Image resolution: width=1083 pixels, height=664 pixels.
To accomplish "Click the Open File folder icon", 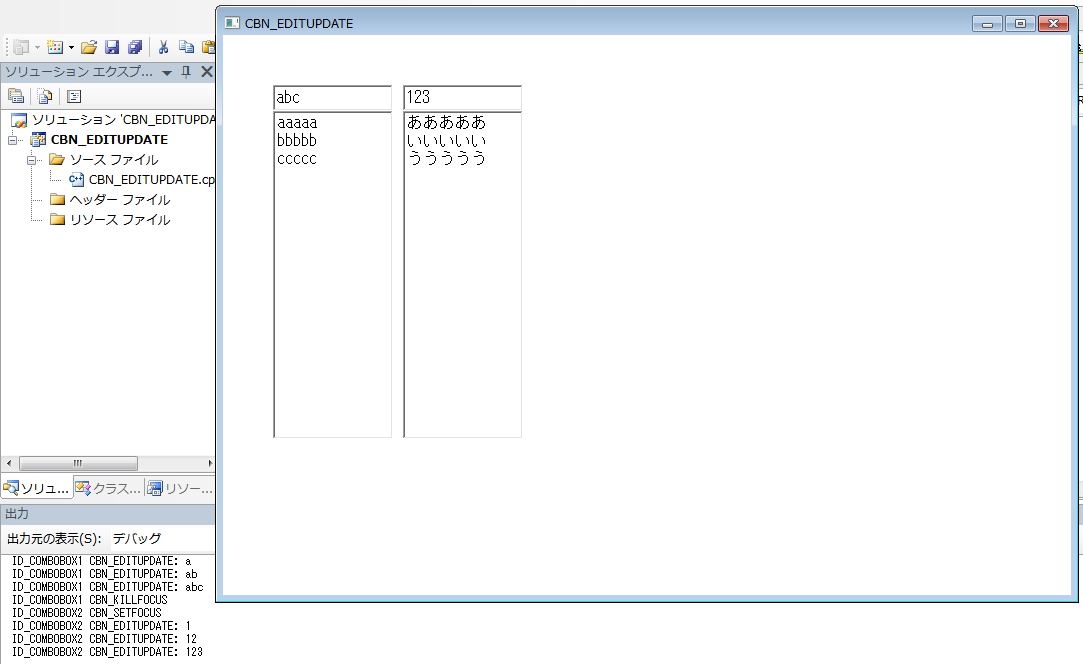I will tap(89, 47).
